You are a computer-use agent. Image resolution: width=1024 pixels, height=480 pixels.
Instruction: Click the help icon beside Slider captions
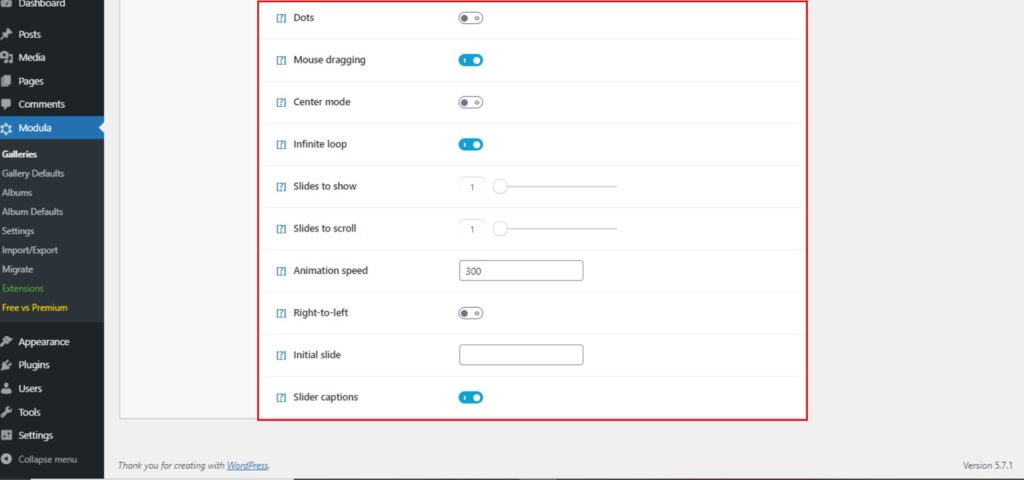(x=281, y=398)
